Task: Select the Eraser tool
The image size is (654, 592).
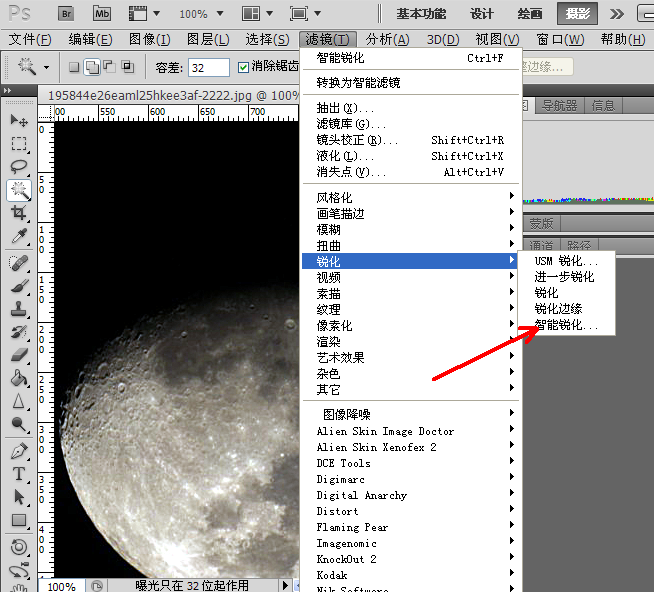Action: click(19, 355)
